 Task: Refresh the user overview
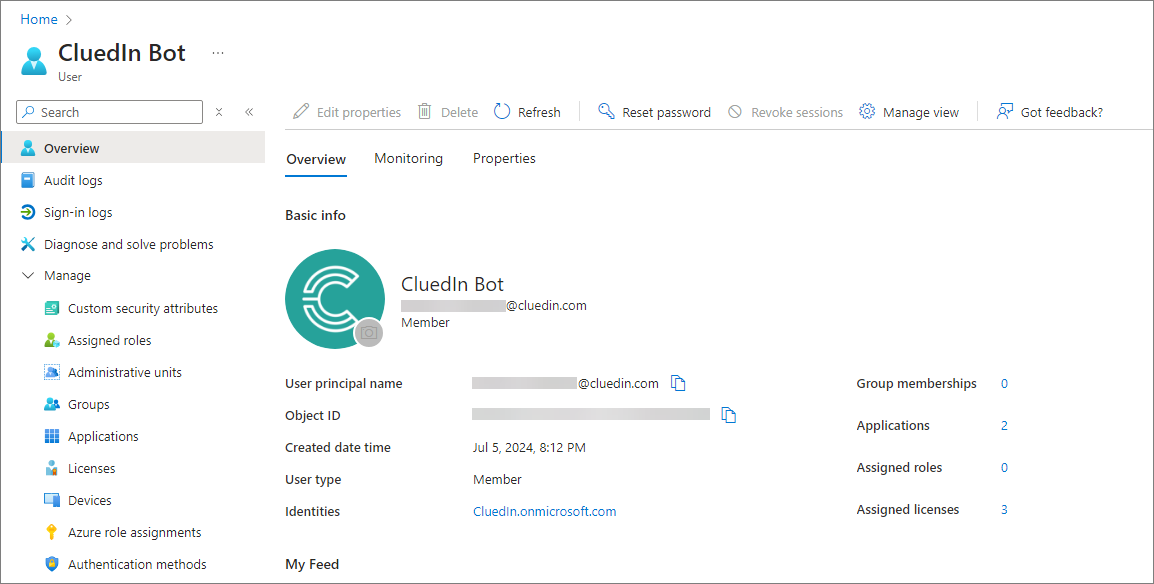pyautogui.click(x=527, y=112)
